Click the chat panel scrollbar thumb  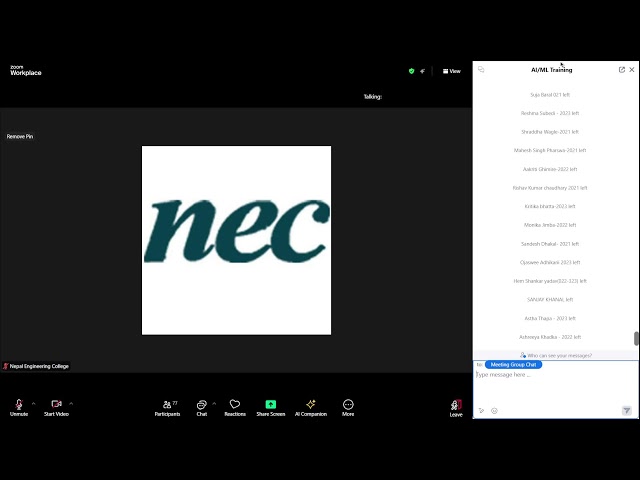[x=636, y=339]
